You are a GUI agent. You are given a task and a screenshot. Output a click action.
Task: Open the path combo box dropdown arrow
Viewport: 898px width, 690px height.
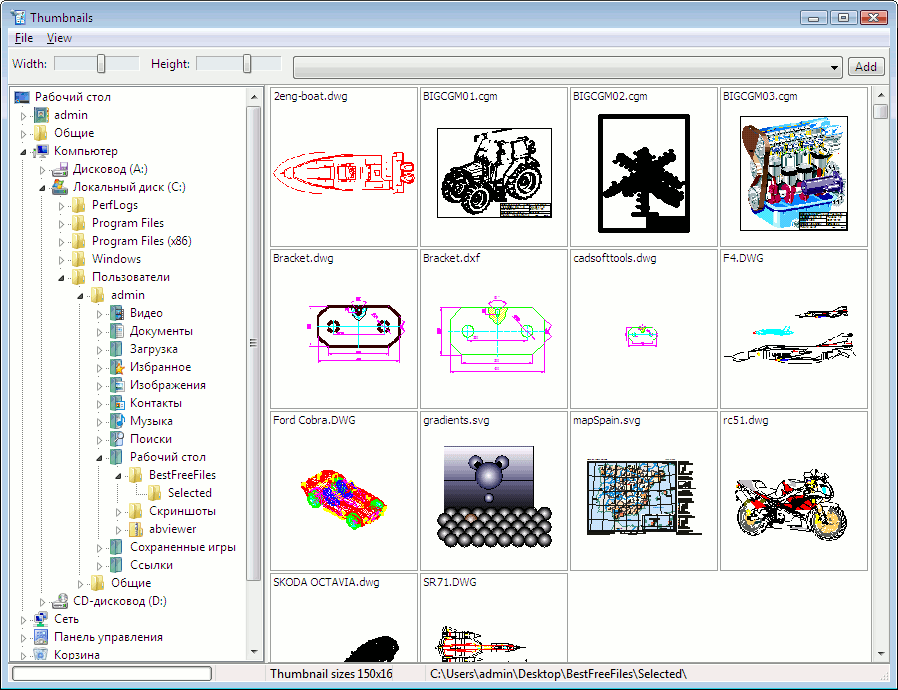click(x=834, y=68)
